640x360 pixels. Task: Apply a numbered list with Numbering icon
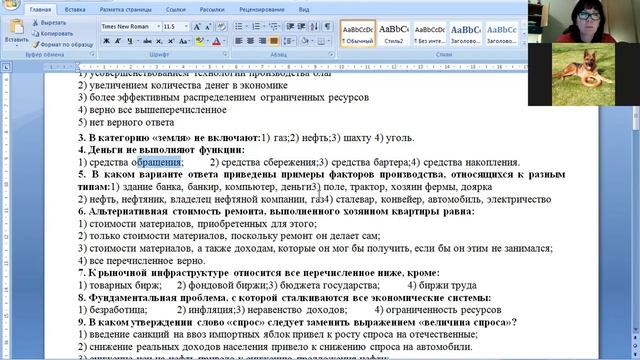[x=256, y=27]
